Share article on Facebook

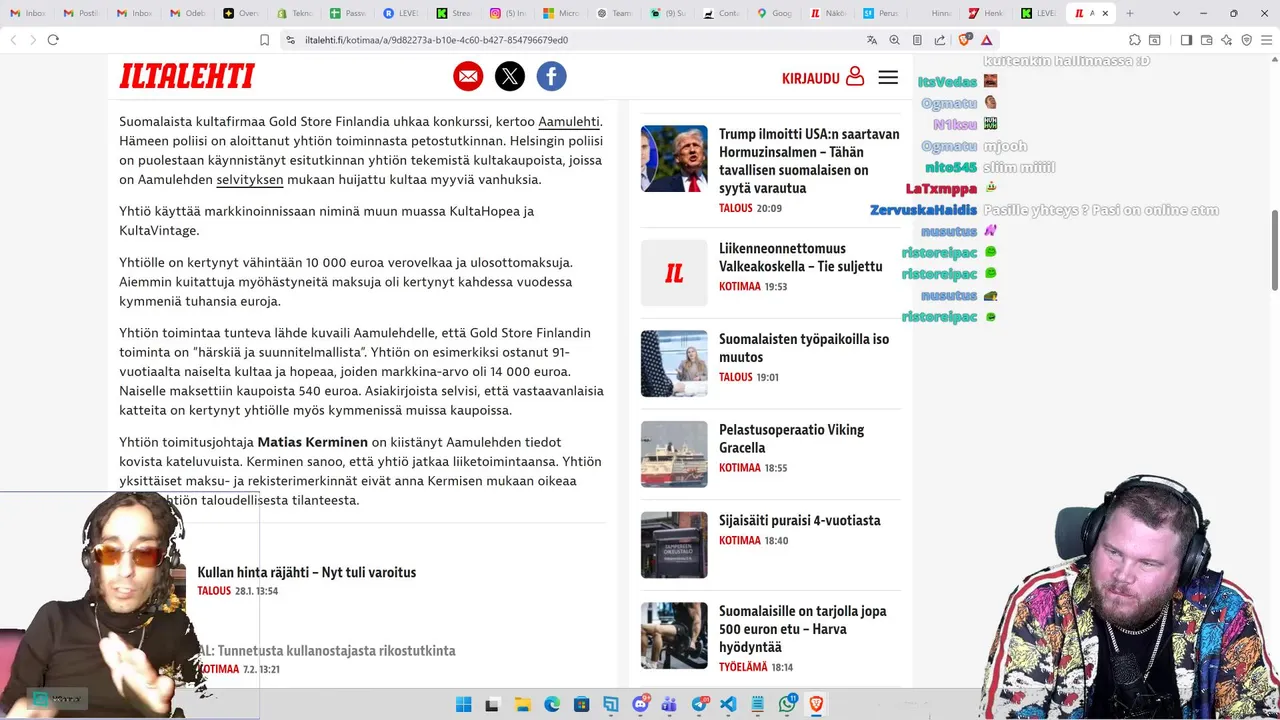pyautogui.click(x=551, y=76)
